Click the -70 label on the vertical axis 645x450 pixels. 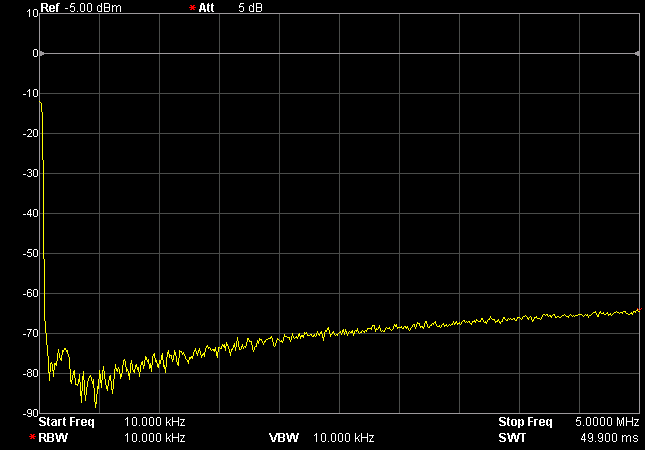coord(30,333)
